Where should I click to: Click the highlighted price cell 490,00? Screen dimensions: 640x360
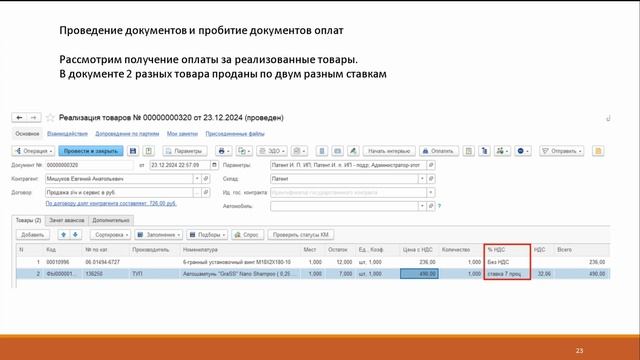click(419, 274)
